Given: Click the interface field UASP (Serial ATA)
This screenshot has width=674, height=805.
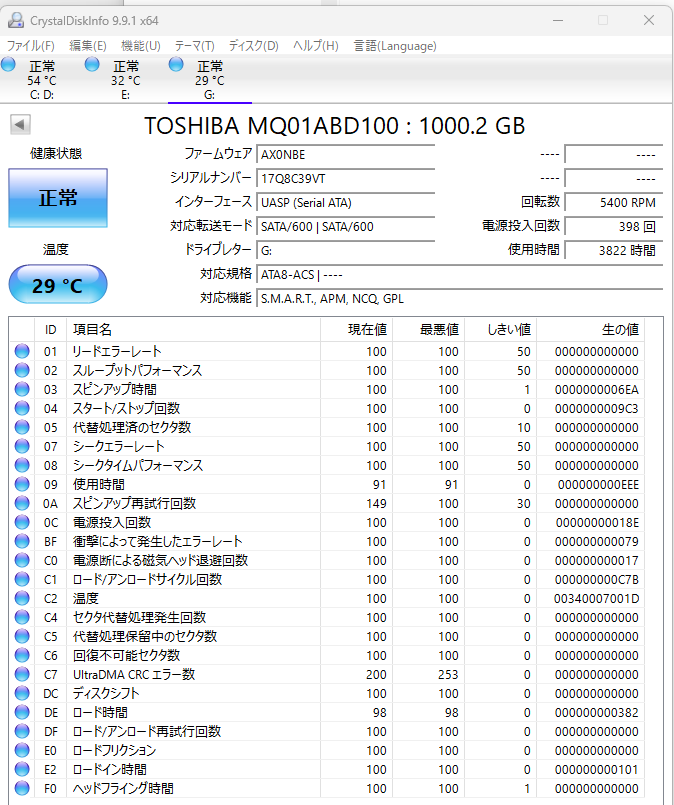Looking at the screenshot, I should pos(345,202).
